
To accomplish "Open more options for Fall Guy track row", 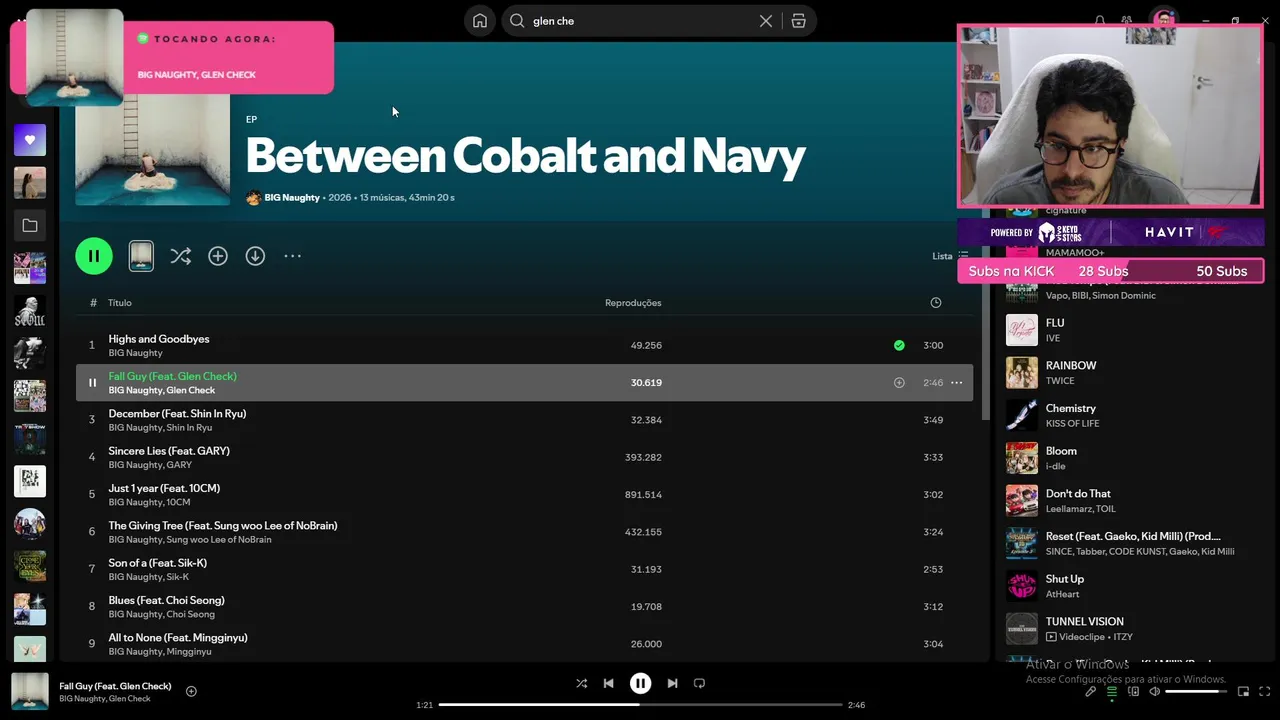I will tap(956, 383).
